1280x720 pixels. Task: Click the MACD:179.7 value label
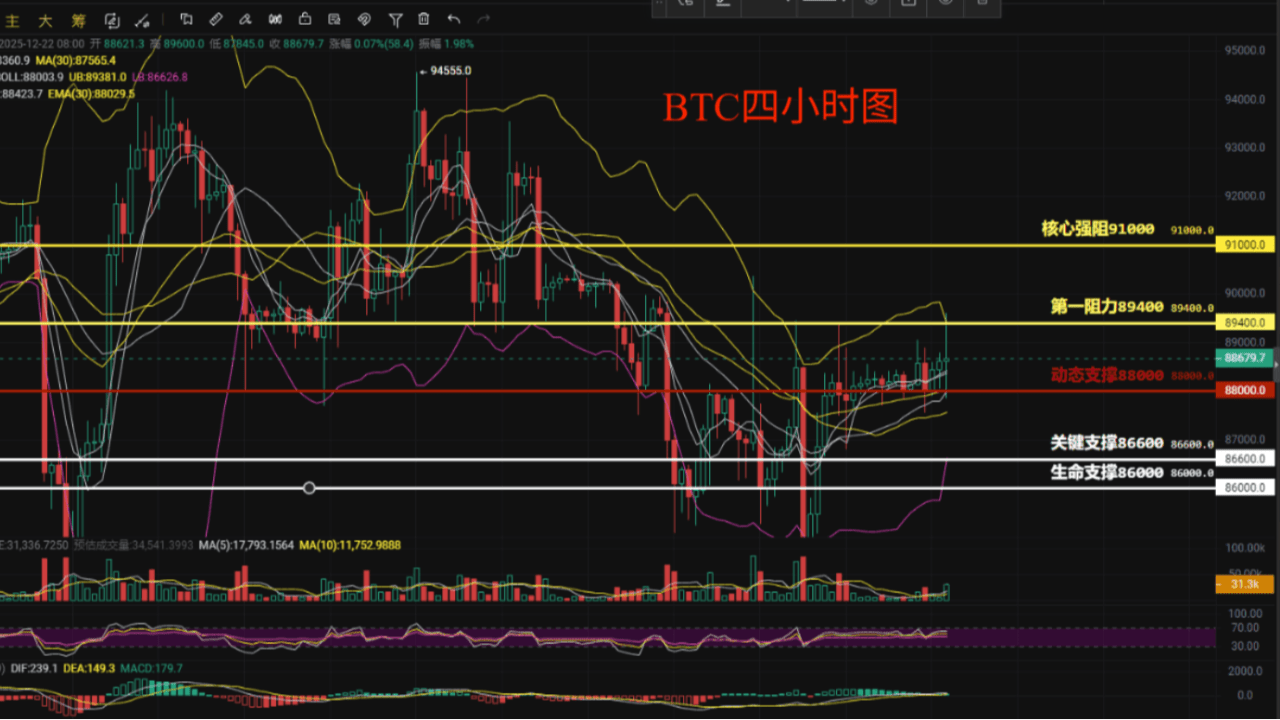point(154,668)
